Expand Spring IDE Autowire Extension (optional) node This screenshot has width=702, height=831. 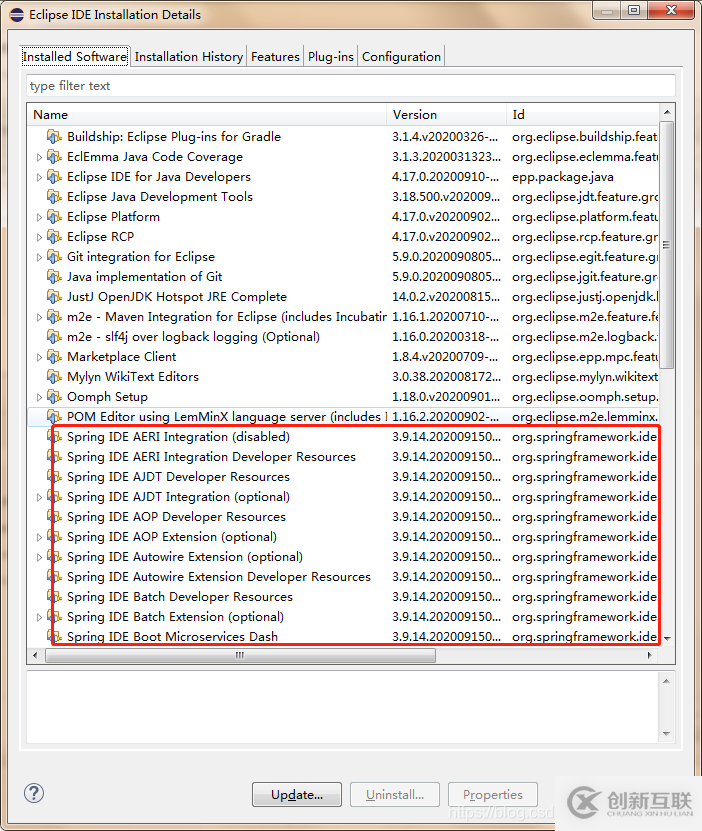(39, 558)
